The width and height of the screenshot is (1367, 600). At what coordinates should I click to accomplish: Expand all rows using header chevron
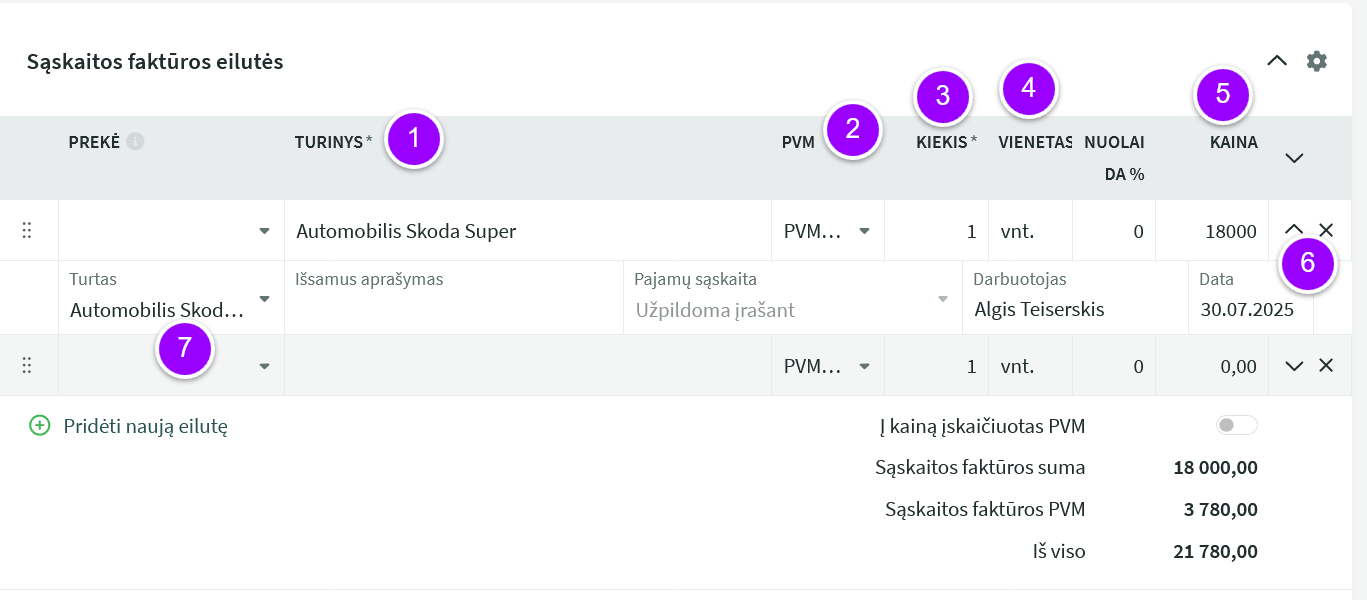(x=1294, y=158)
